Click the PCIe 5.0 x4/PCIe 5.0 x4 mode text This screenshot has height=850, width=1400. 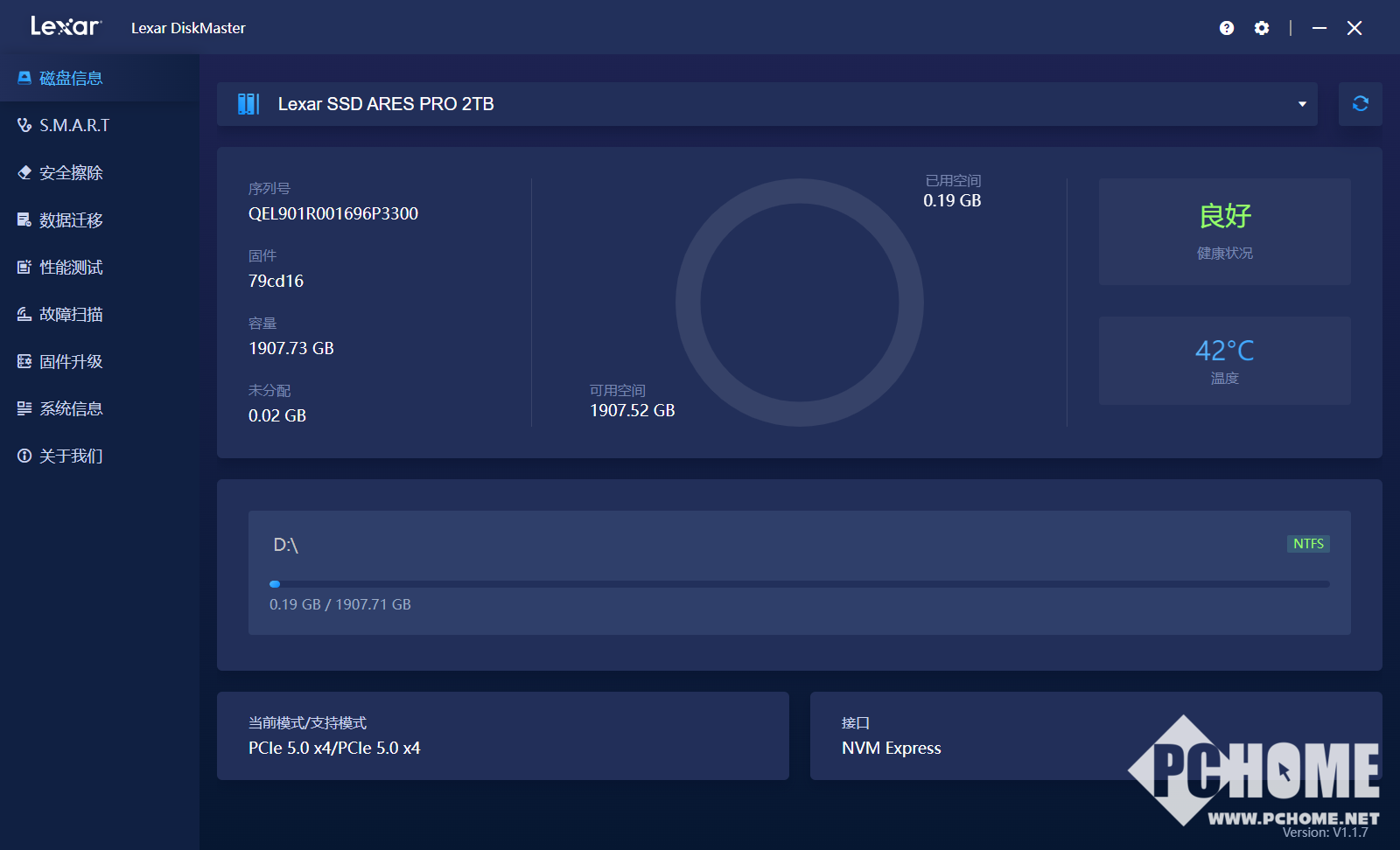click(334, 748)
